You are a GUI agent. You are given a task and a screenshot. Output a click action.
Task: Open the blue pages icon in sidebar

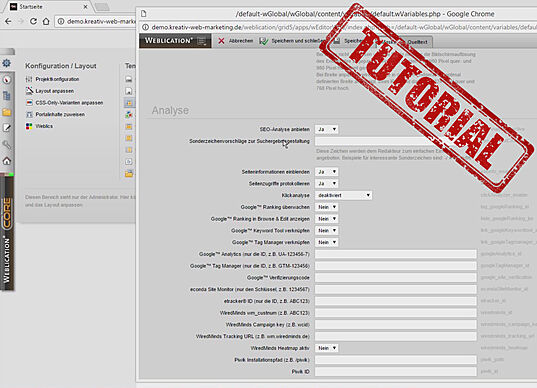pyautogui.click(x=7, y=96)
